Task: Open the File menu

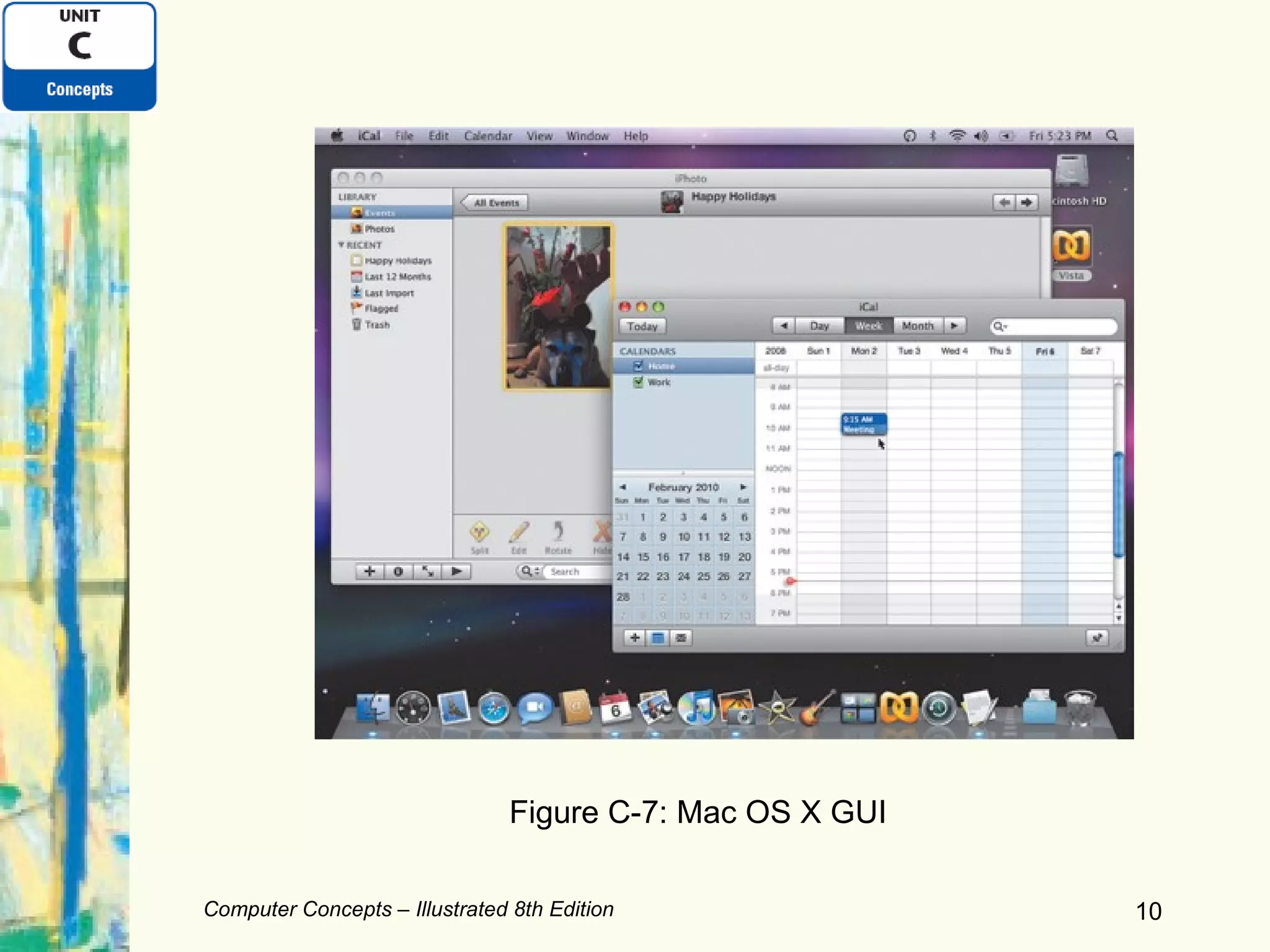Action: coord(404,136)
